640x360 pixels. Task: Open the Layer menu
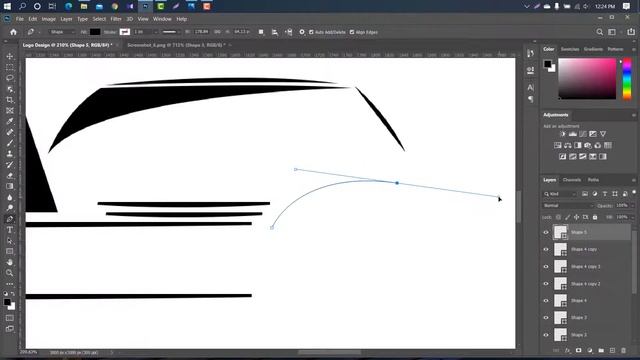(66, 19)
